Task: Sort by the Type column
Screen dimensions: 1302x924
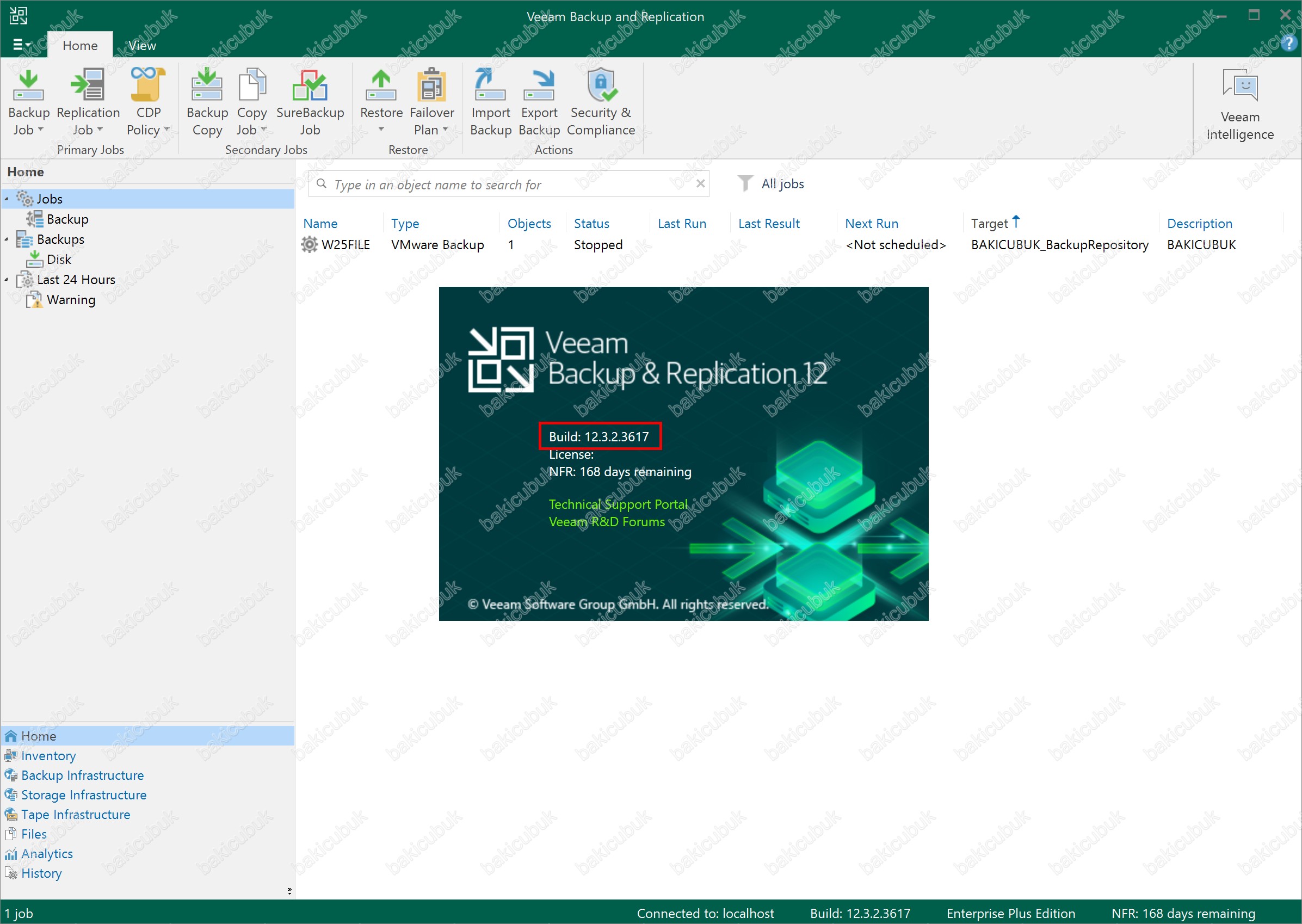Action: (x=405, y=224)
